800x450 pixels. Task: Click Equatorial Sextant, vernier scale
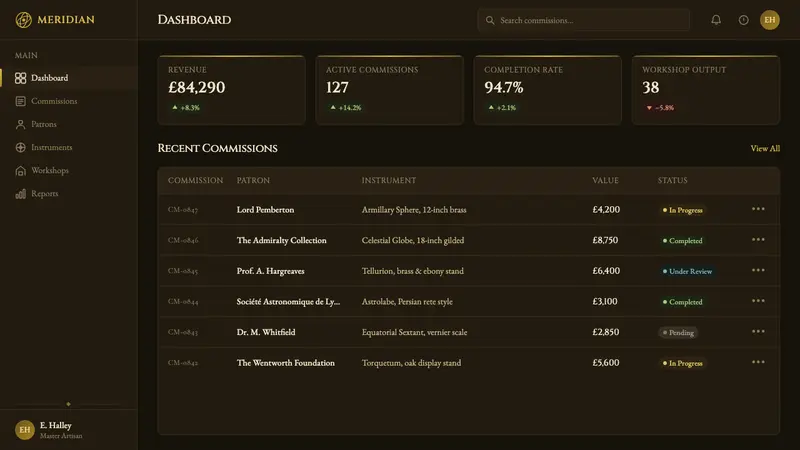click(414, 332)
